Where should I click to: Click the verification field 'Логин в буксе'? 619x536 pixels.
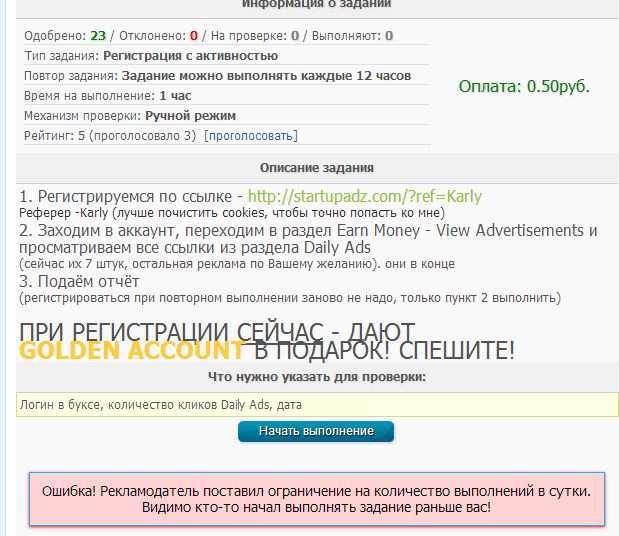(x=317, y=405)
